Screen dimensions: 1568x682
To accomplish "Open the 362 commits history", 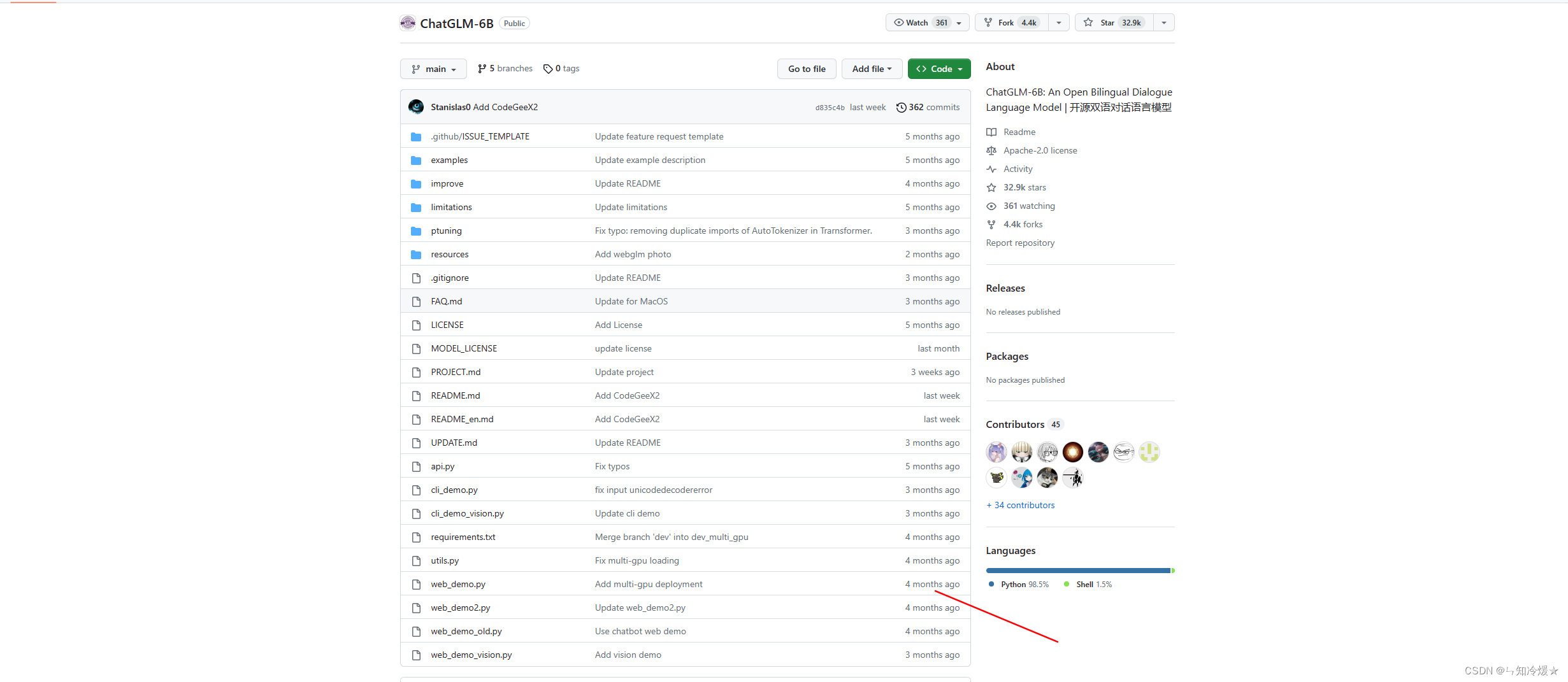I will point(928,107).
